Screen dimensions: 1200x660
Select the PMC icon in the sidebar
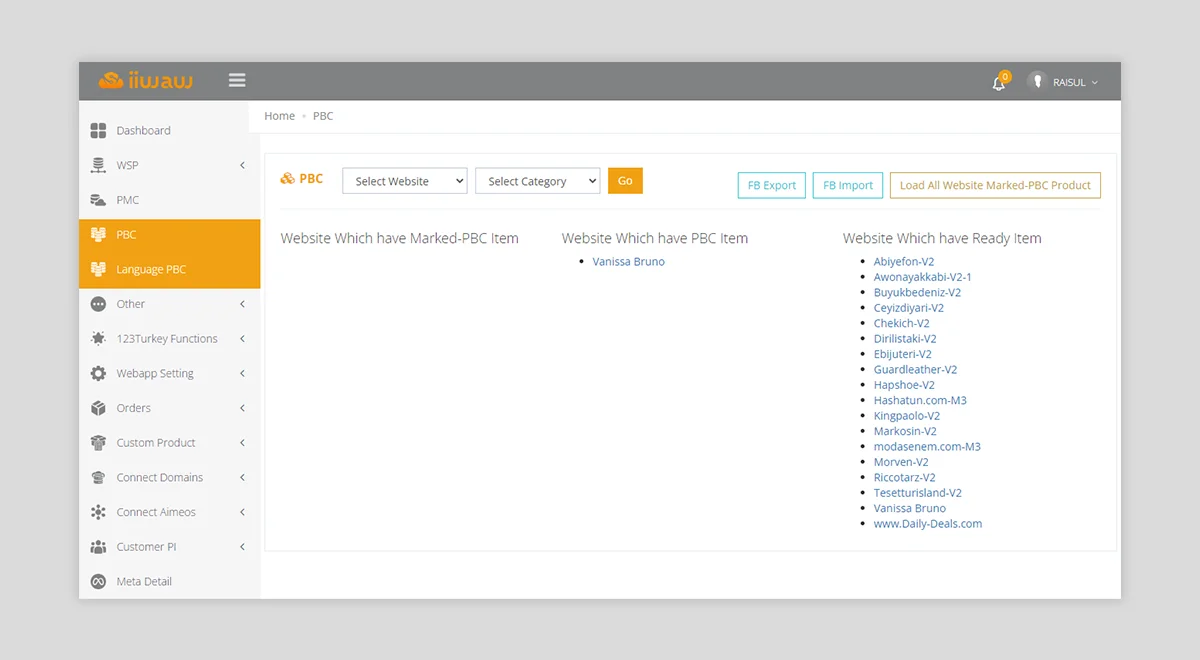pyautogui.click(x=97, y=199)
